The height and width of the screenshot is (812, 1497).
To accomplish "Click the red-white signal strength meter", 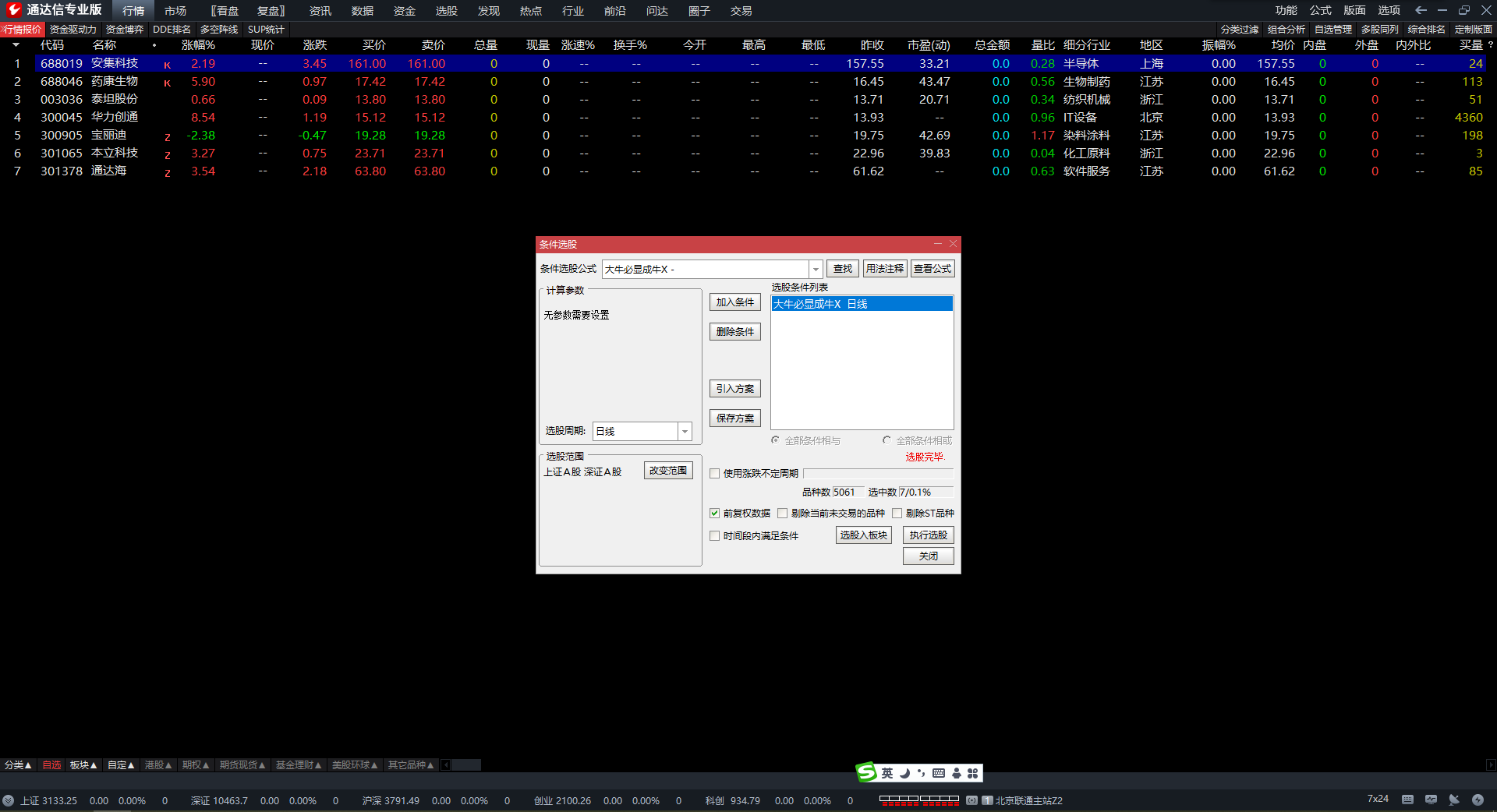I will click(918, 800).
